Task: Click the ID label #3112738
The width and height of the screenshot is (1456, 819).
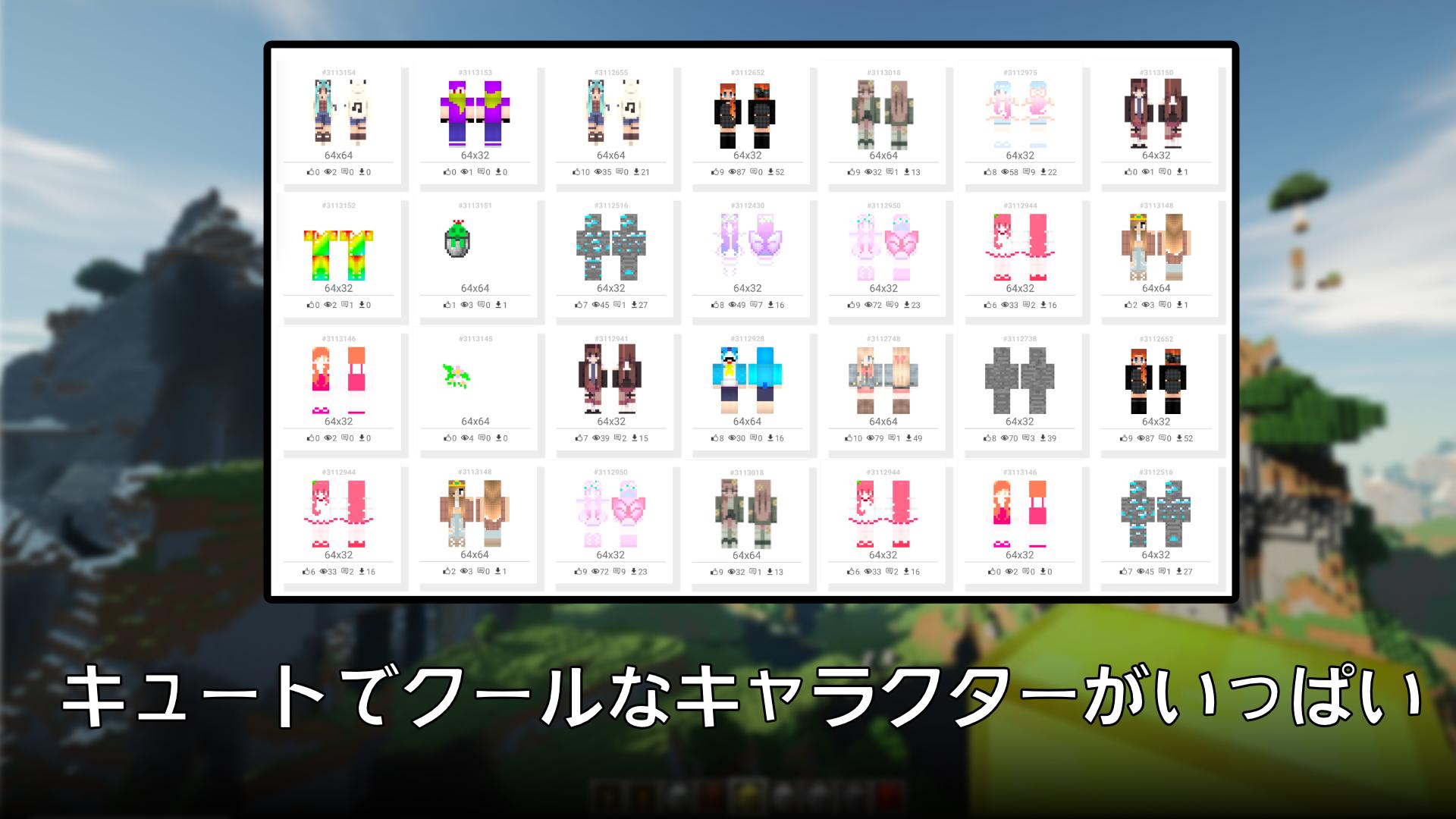Action: pos(1020,339)
